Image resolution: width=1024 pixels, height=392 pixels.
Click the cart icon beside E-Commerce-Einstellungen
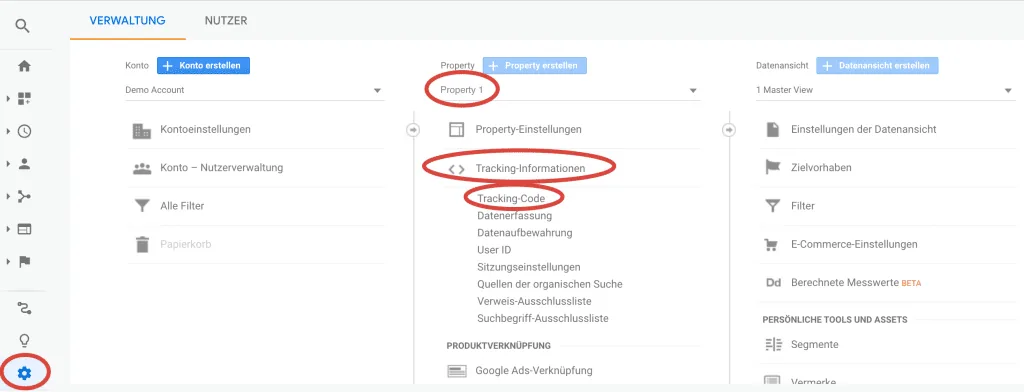[773, 245]
